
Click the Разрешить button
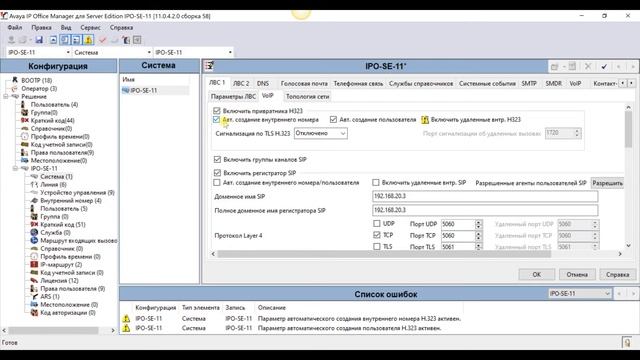click(x=608, y=183)
